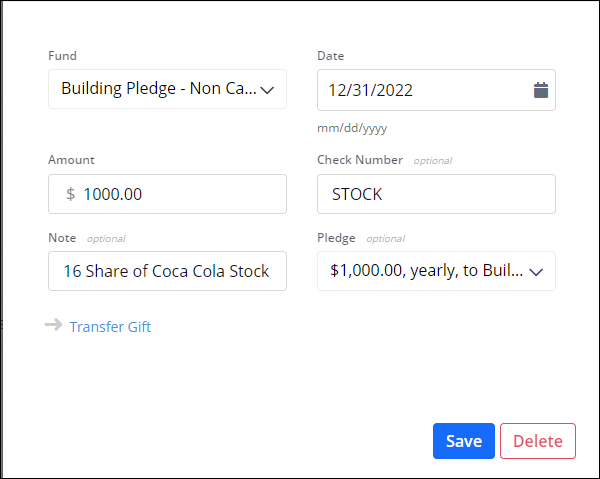Click the Delete button

click(538, 441)
